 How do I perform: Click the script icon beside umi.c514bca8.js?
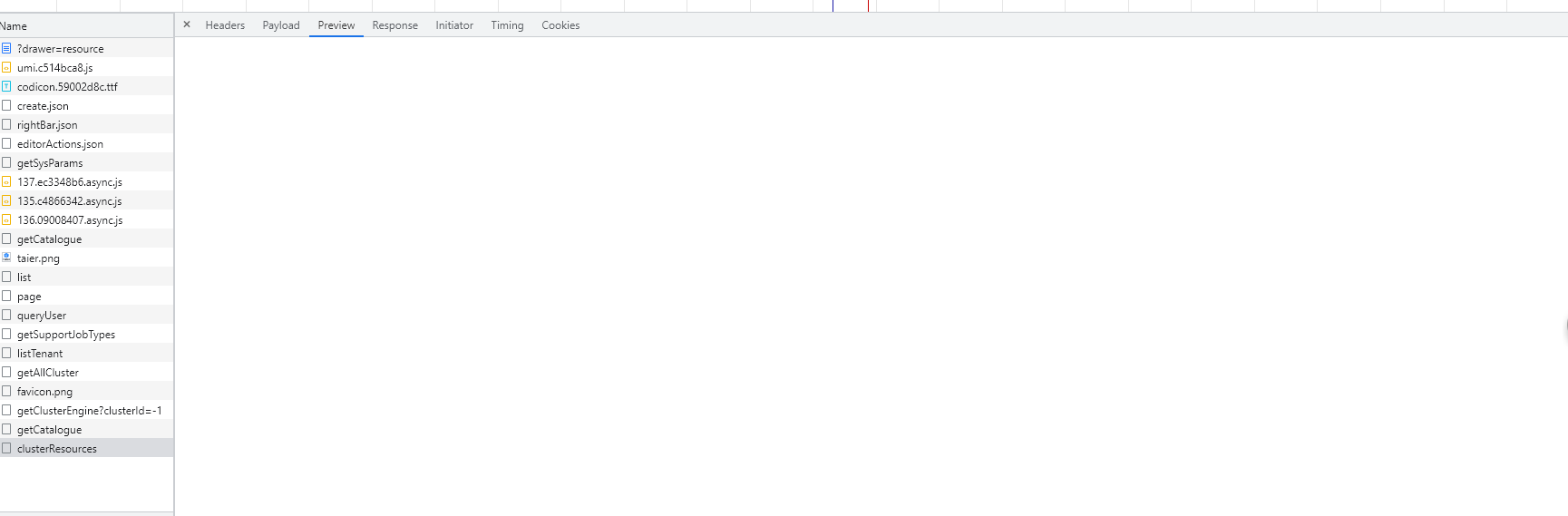click(x=6, y=67)
